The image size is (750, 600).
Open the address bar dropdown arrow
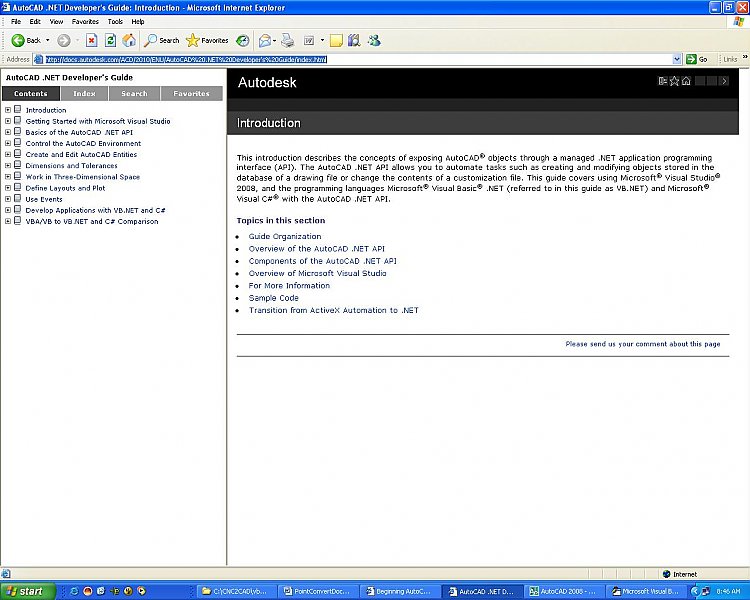[x=677, y=59]
